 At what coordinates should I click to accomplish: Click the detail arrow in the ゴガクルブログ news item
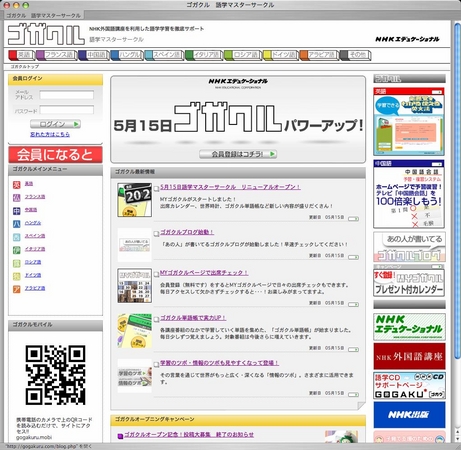(x=353, y=257)
